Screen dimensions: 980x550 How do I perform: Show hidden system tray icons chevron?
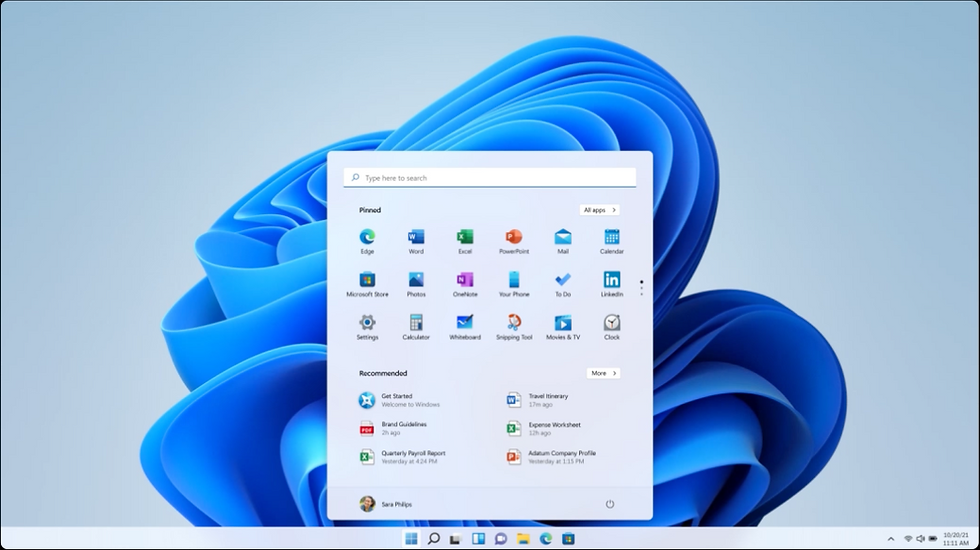coord(891,539)
